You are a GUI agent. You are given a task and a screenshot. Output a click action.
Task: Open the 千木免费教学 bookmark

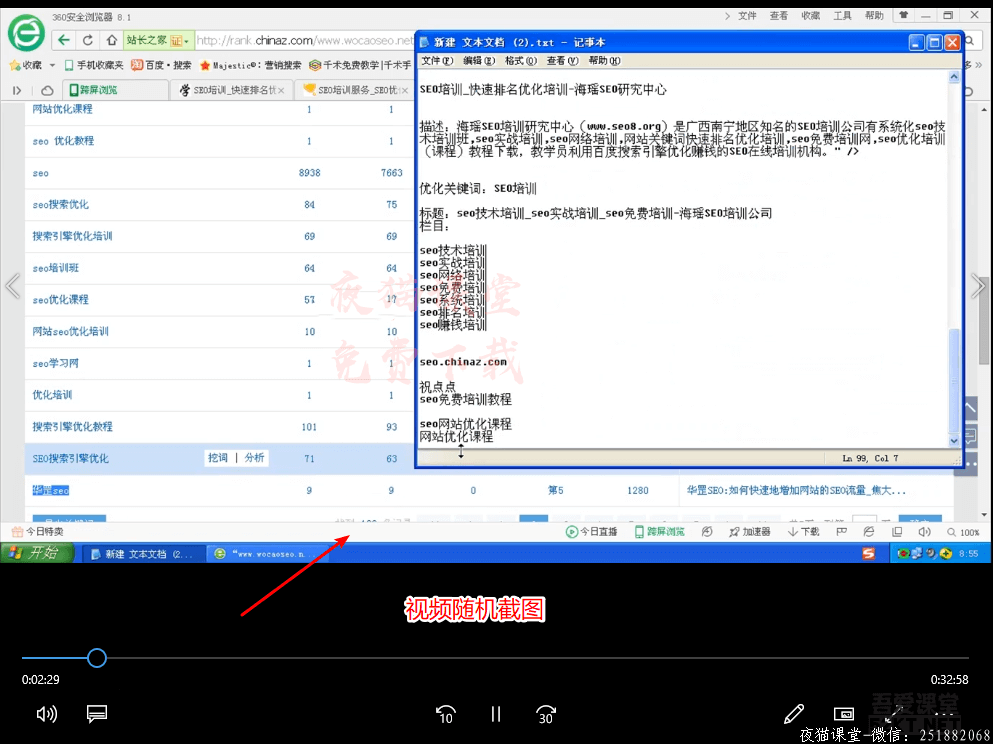360,65
